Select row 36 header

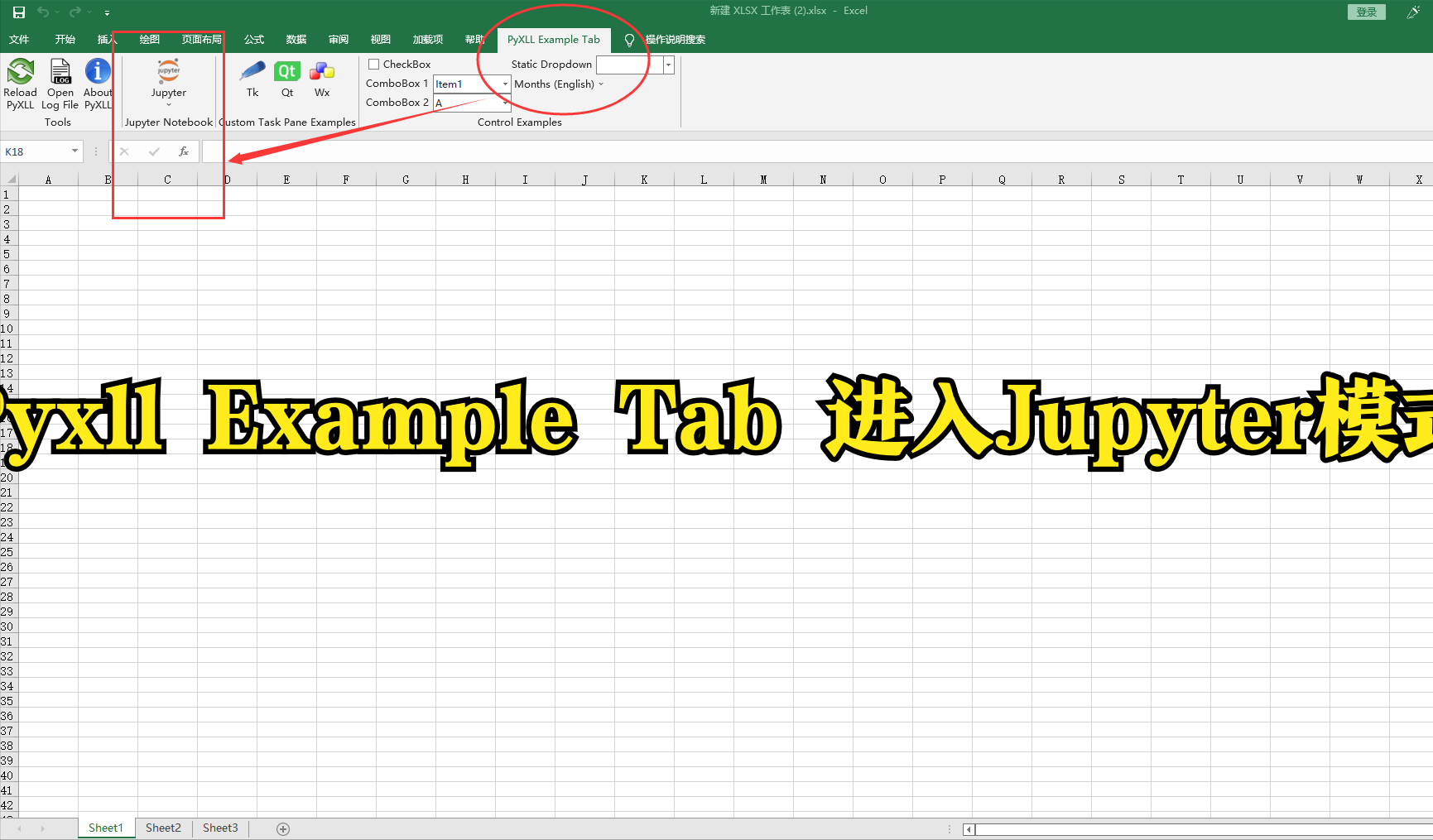[x=7, y=716]
